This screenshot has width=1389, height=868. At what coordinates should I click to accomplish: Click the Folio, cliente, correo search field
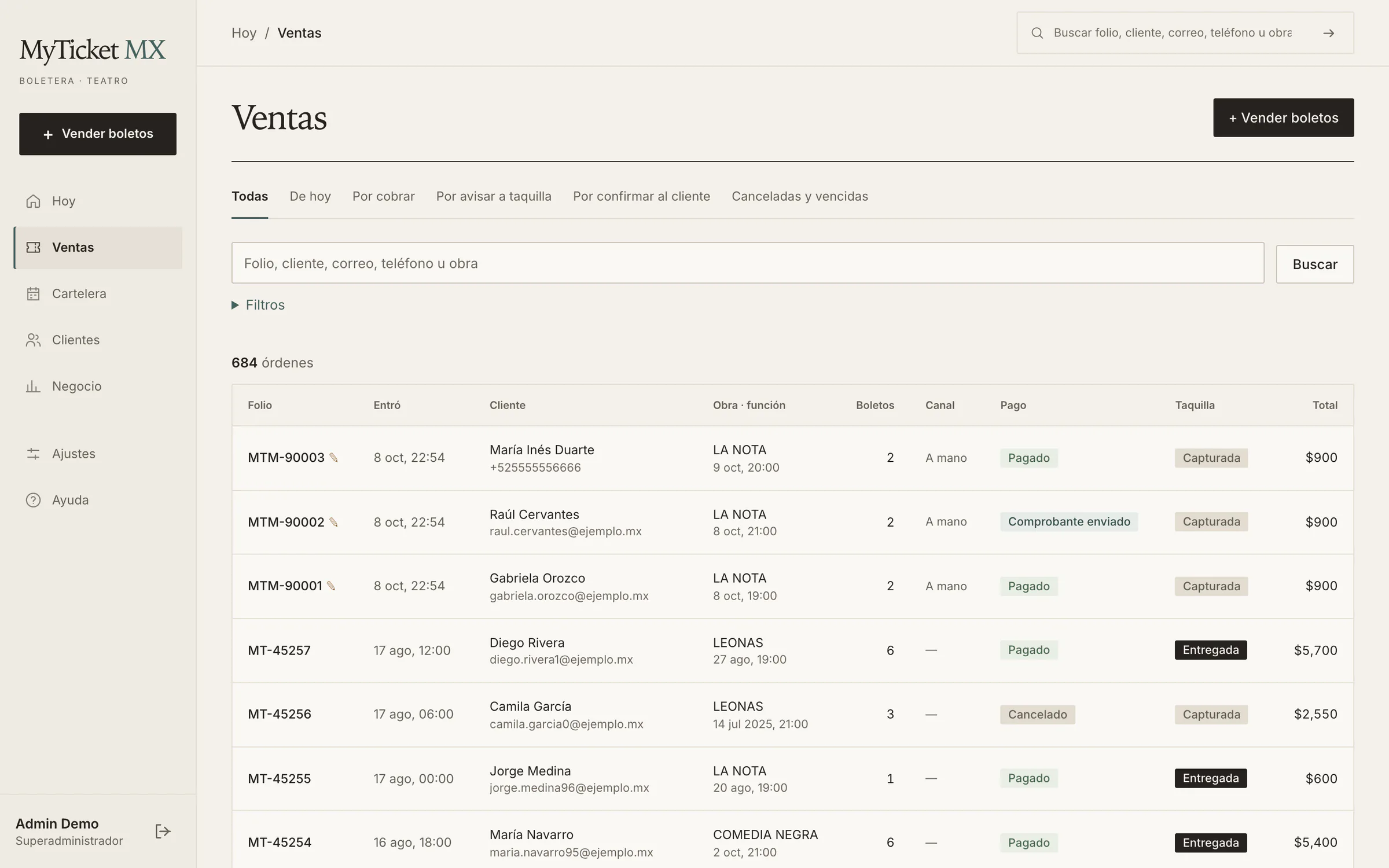pyautogui.click(x=748, y=263)
